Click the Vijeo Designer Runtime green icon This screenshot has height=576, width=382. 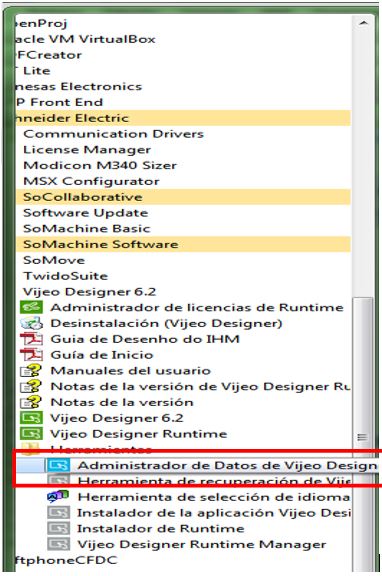coord(31,433)
